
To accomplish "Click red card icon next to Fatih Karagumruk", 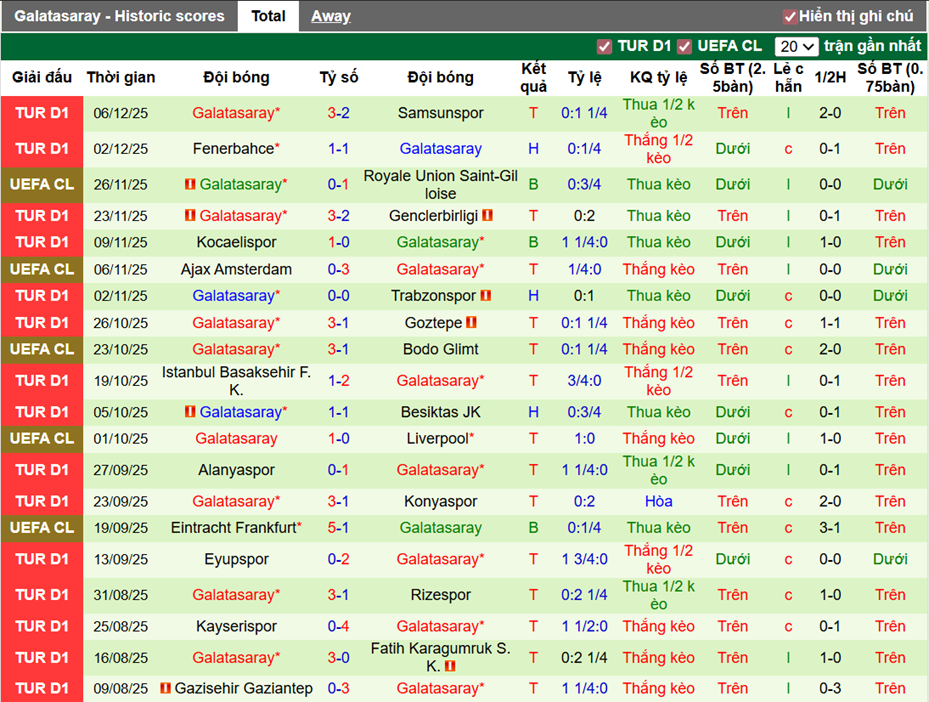I will pyautogui.click(x=450, y=666).
